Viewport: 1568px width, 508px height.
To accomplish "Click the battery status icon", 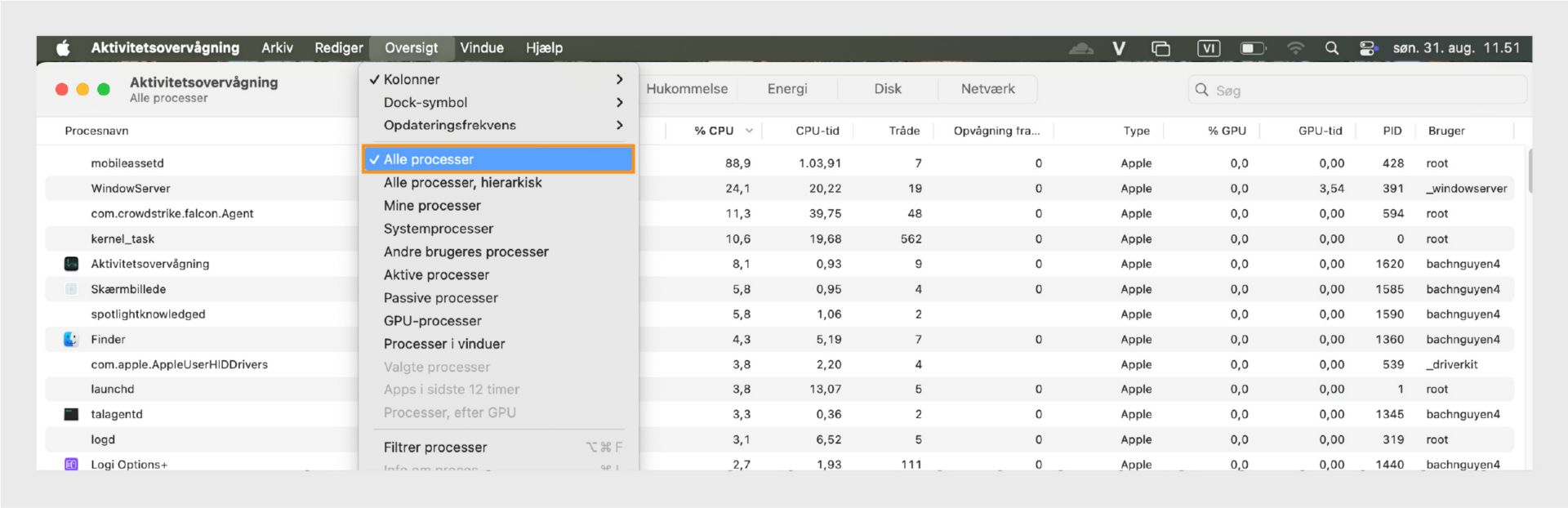I will click(x=1252, y=48).
